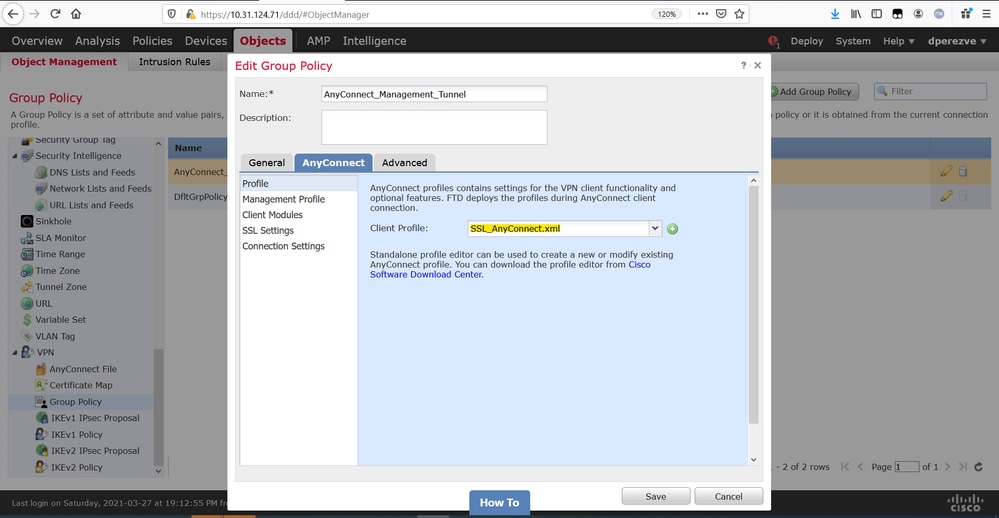Click the Certificate Map tree icon
This screenshot has height=518, width=999.
coord(41,385)
